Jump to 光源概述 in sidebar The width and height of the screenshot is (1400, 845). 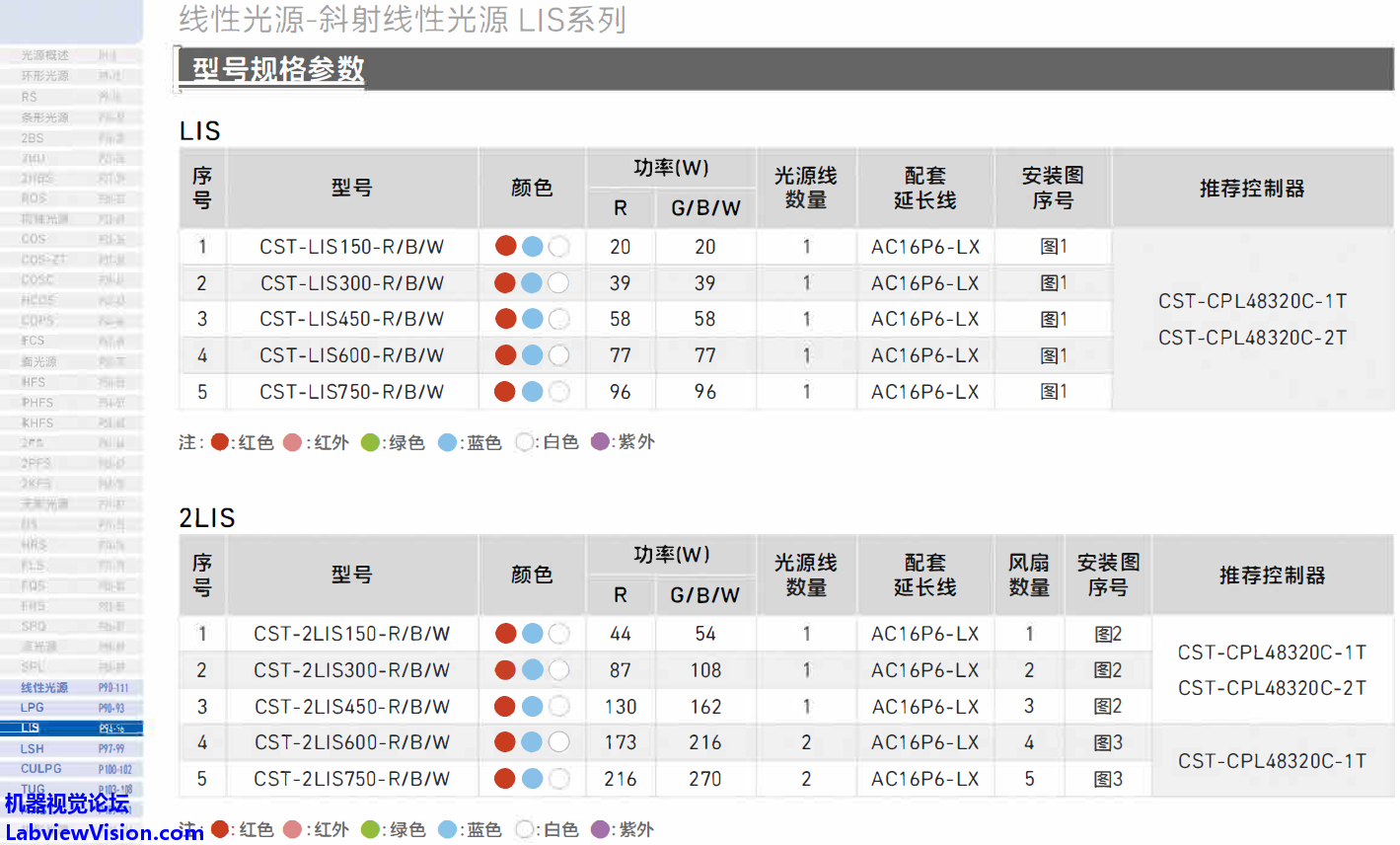(x=45, y=55)
